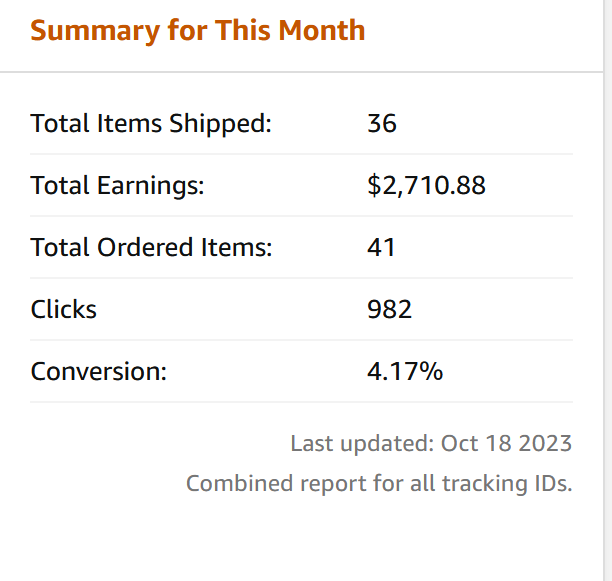The height and width of the screenshot is (581, 612).
Task: Select the Total Items Shipped label
Action: (151, 124)
